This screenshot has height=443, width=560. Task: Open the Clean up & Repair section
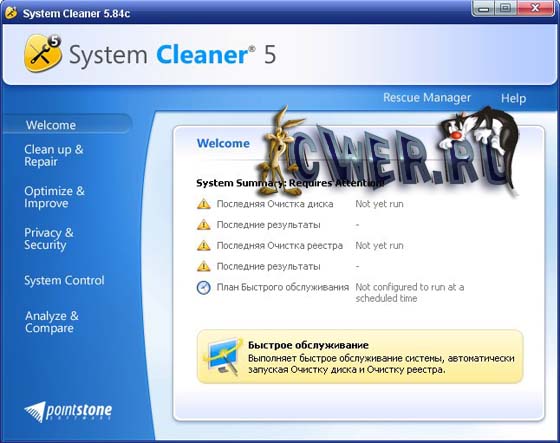pos(54,155)
